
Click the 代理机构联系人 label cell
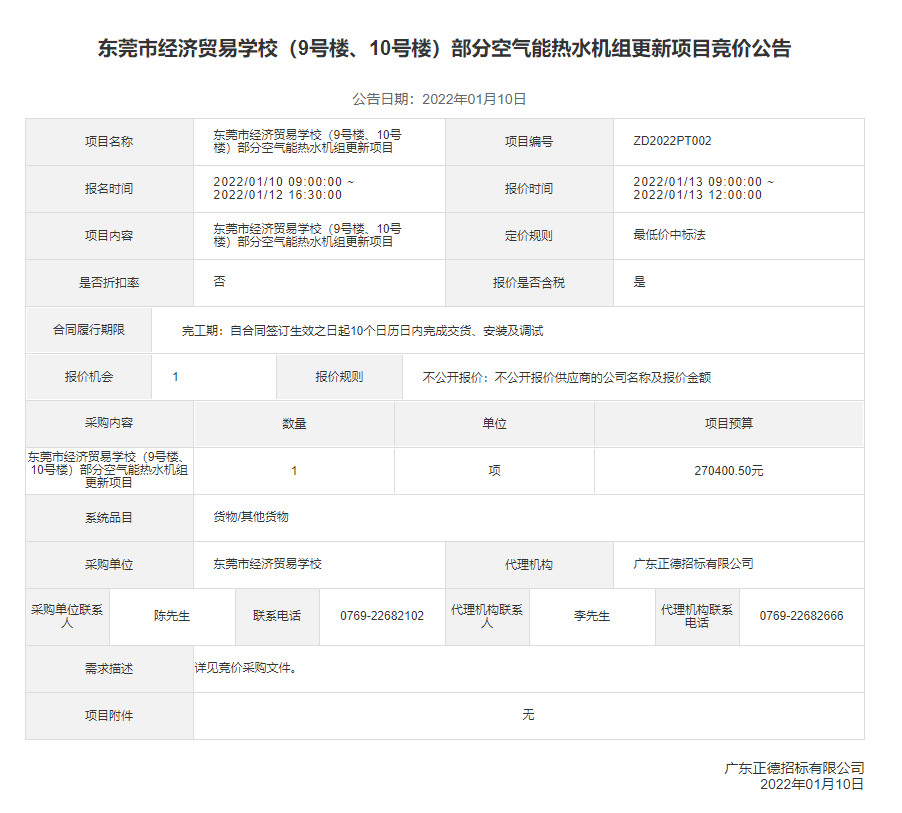[487, 616]
